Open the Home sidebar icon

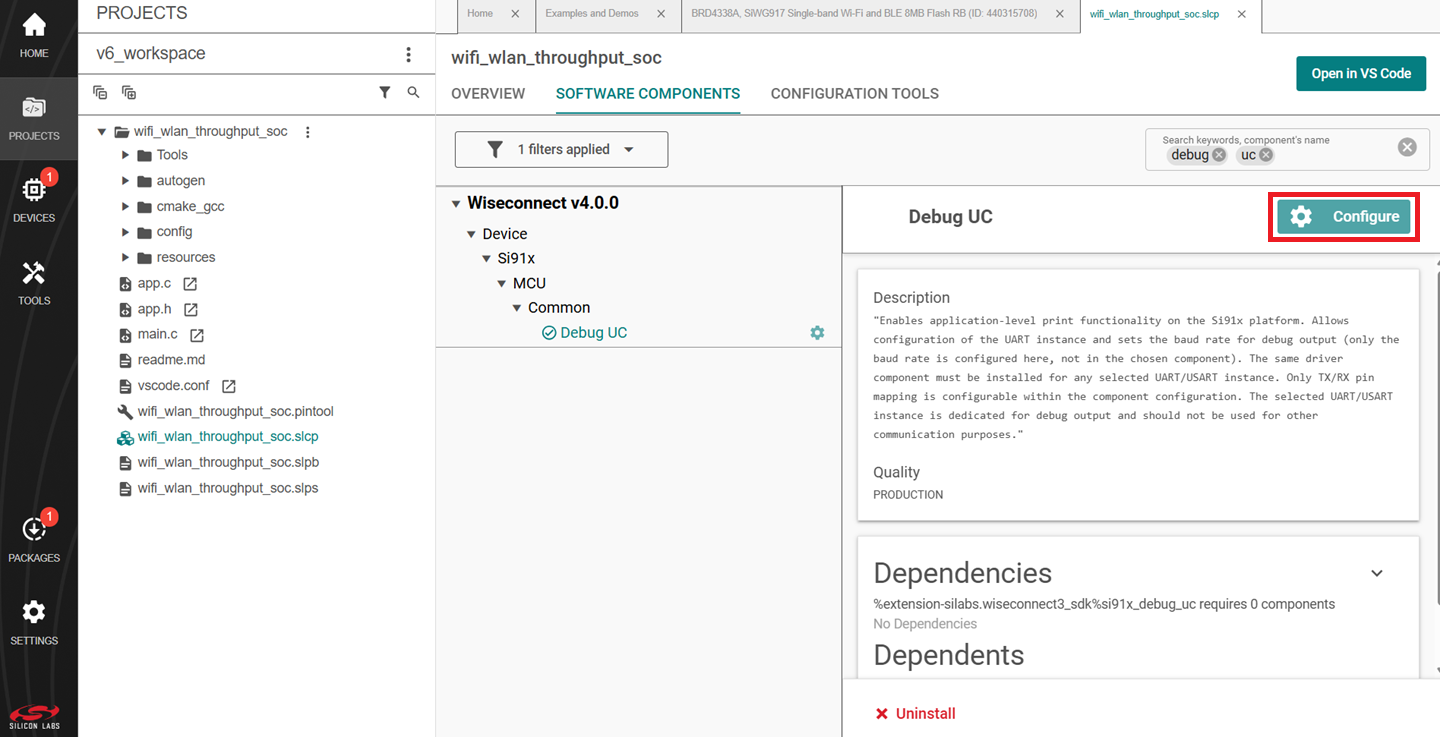(34, 35)
